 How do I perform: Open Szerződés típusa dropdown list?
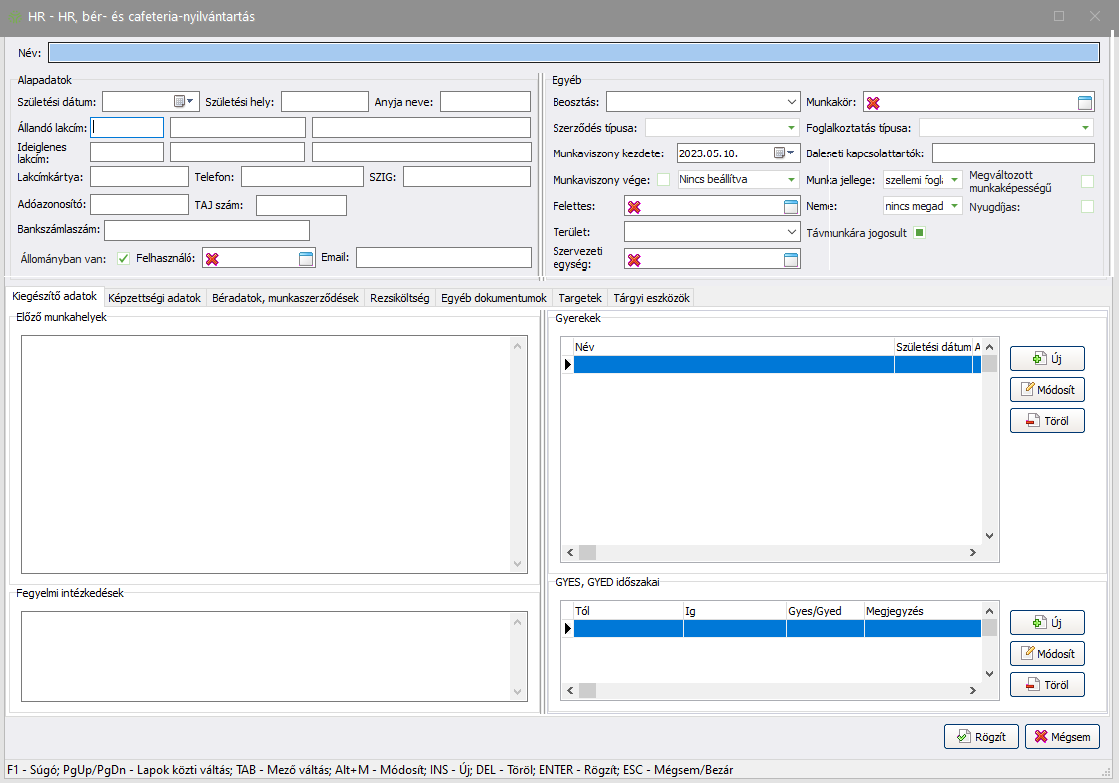point(790,128)
